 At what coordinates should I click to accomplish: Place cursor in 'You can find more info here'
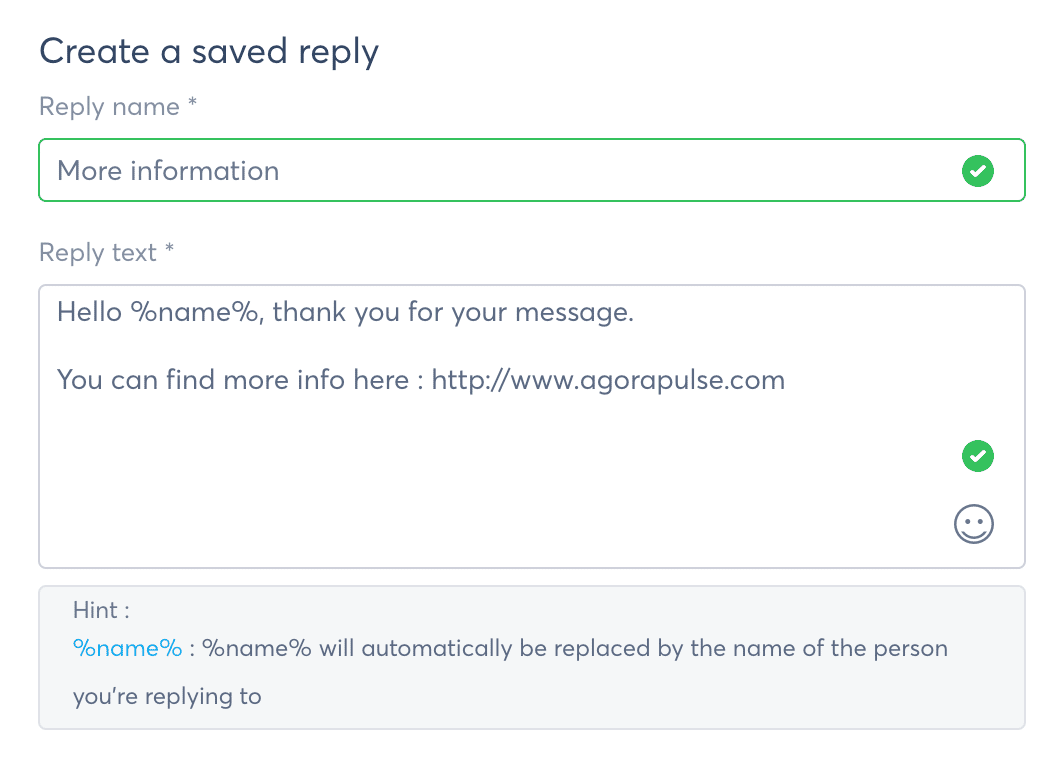233,380
